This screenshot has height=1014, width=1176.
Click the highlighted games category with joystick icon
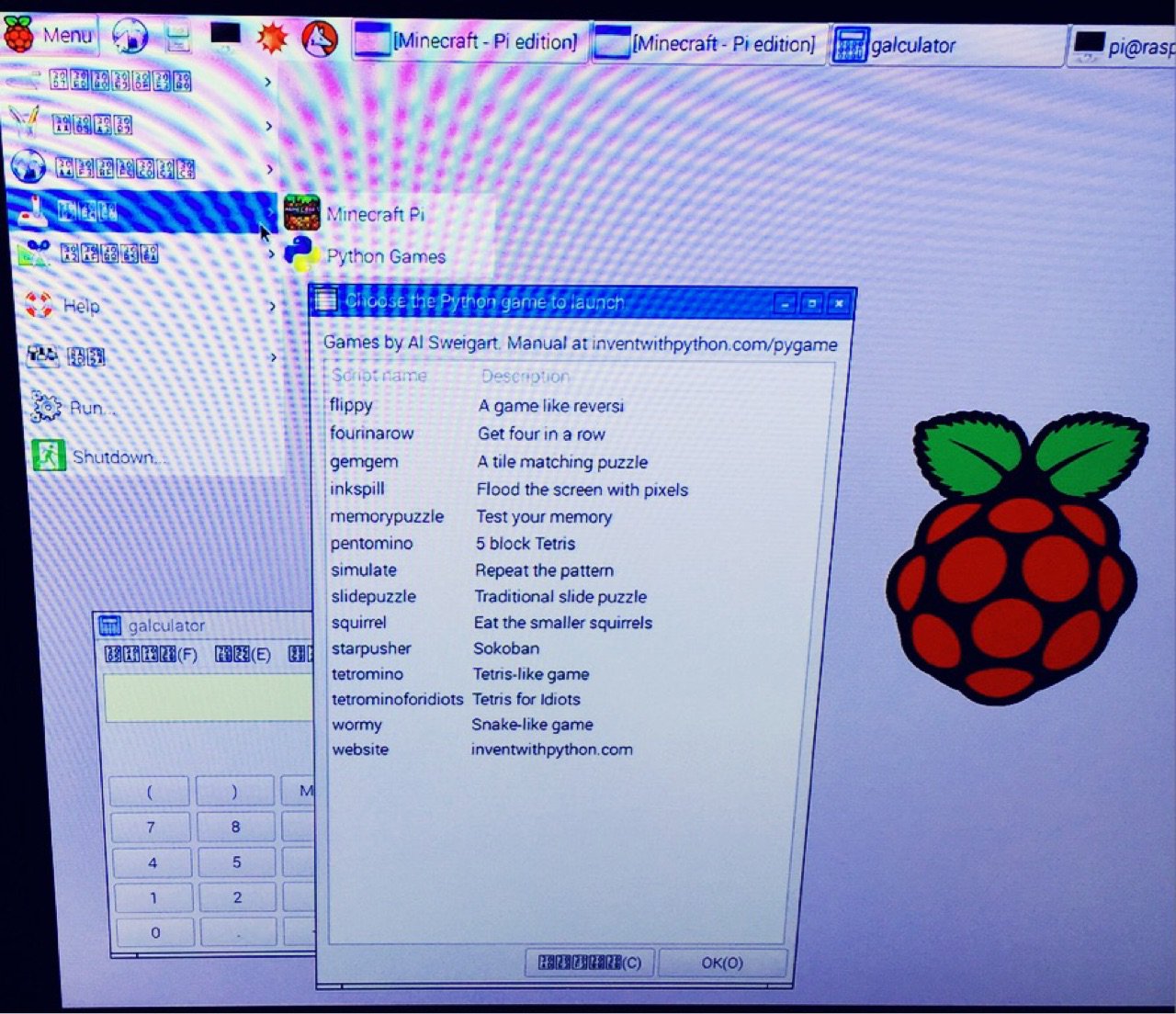(x=142, y=211)
